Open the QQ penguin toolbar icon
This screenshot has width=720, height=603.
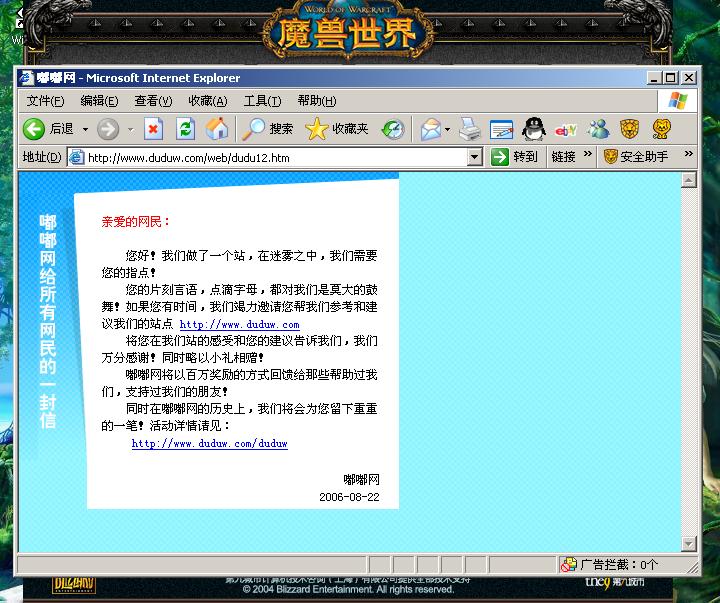coord(534,129)
